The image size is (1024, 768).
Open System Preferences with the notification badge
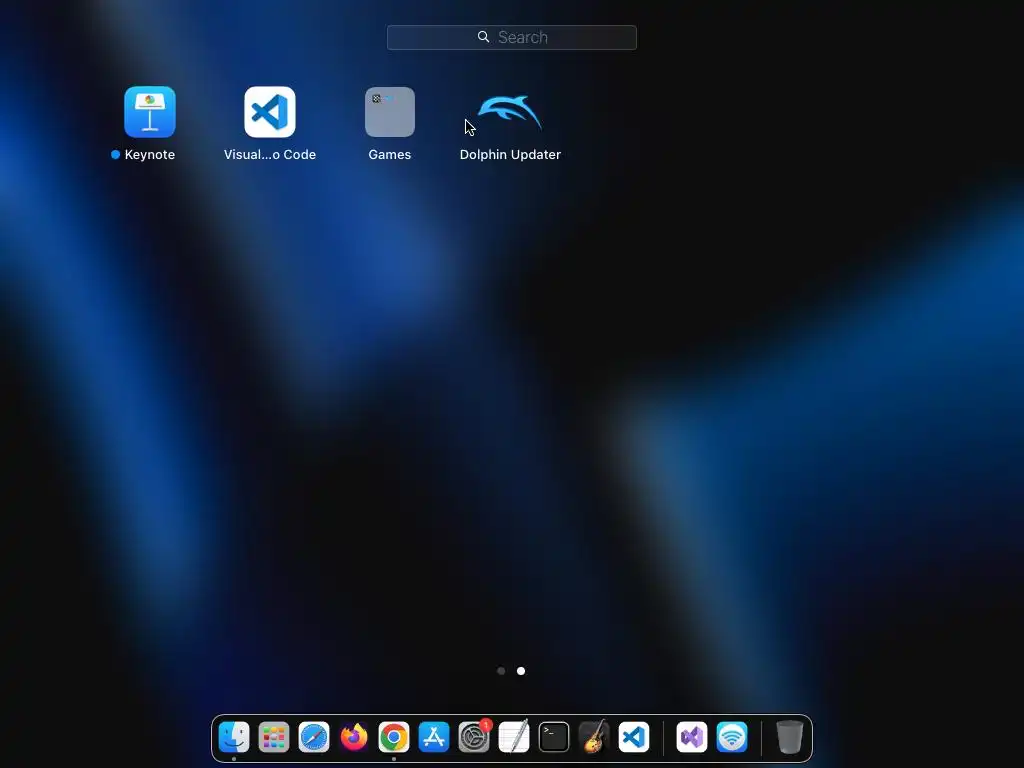(x=474, y=737)
